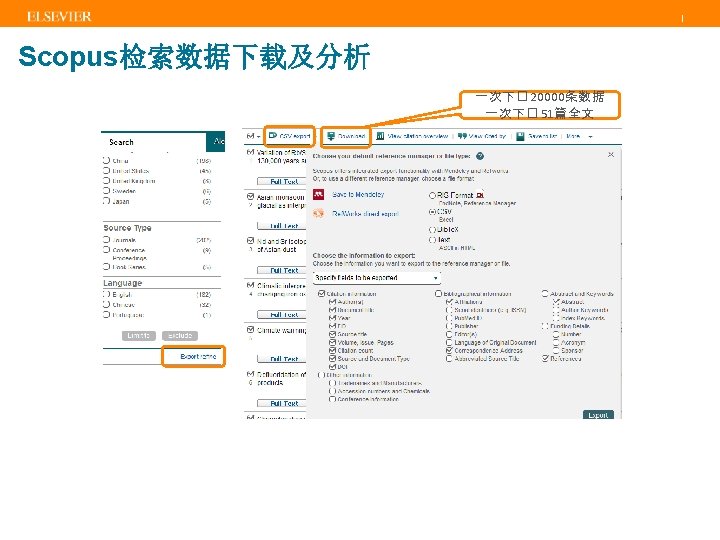Select the Text radio button
The image size is (720, 540).
click(432, 240)
